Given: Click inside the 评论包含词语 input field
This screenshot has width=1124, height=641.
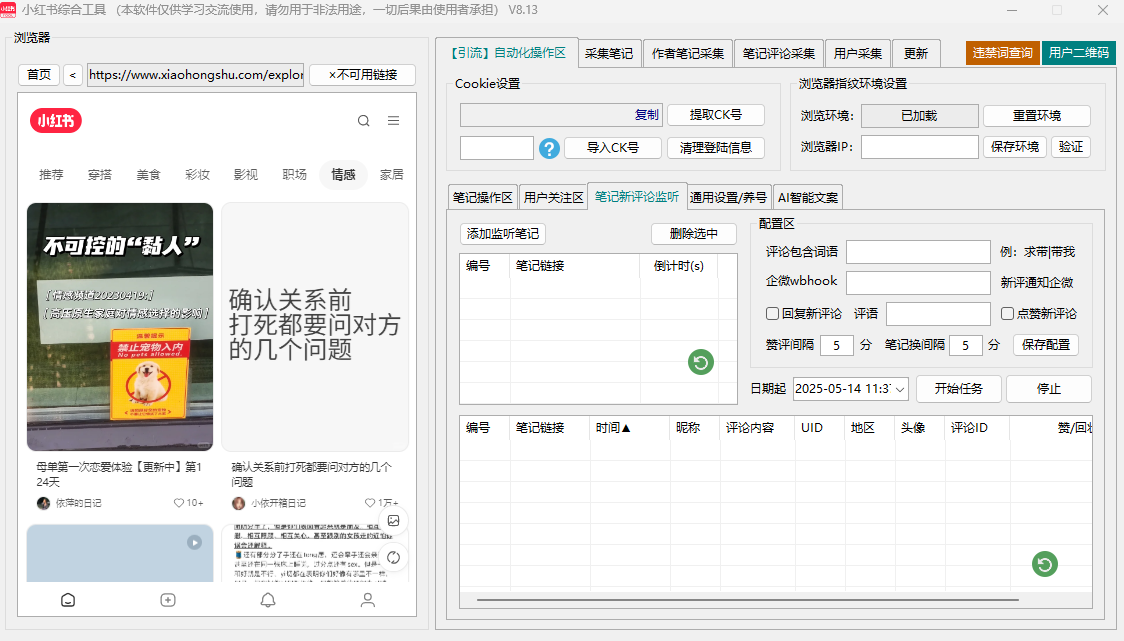Looking at the screenshot, I should (x=917, y=251).
